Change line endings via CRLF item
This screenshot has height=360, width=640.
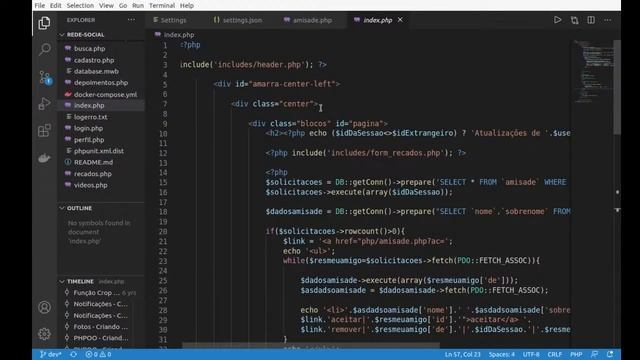pos(555,354)
